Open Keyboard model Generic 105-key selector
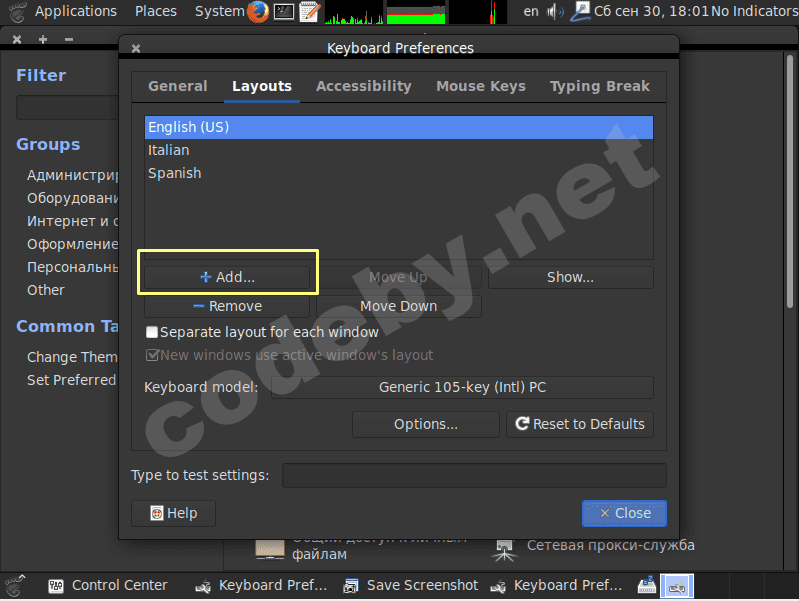The width and height of the screenshot is (799, 601). tap(462, 387)
